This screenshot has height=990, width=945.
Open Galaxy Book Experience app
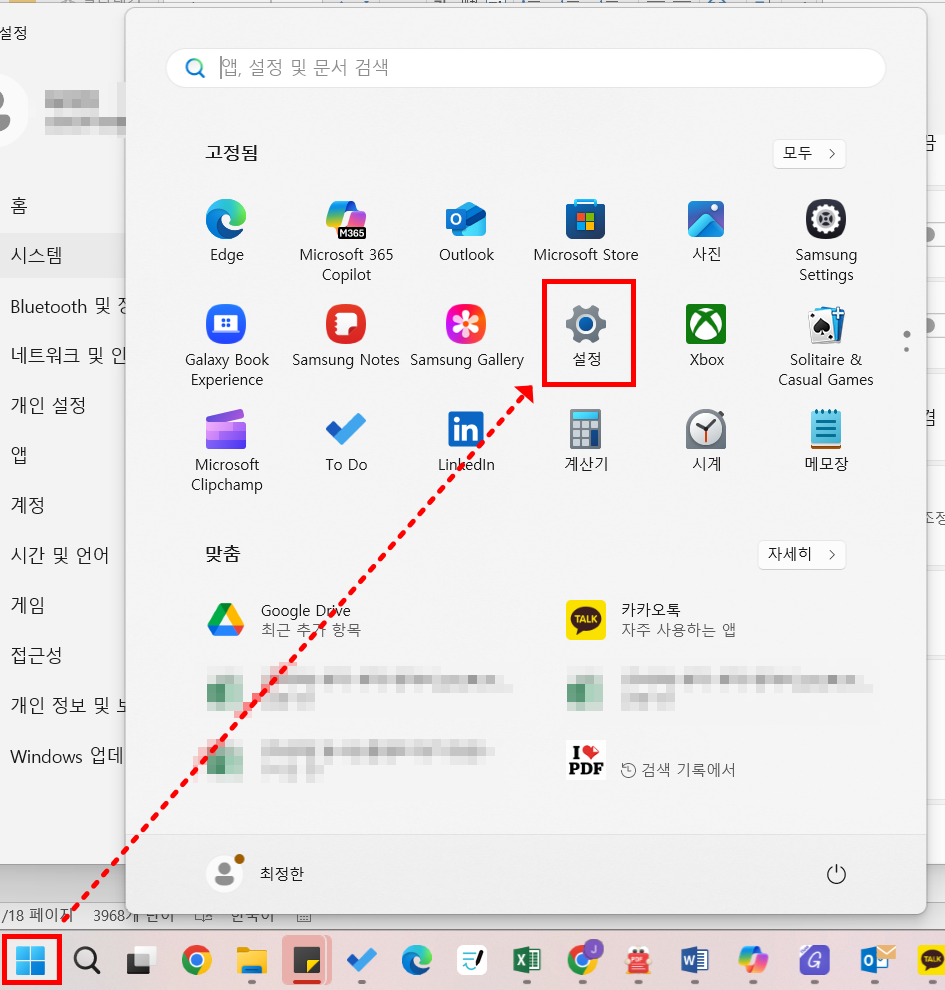point(226,345)
